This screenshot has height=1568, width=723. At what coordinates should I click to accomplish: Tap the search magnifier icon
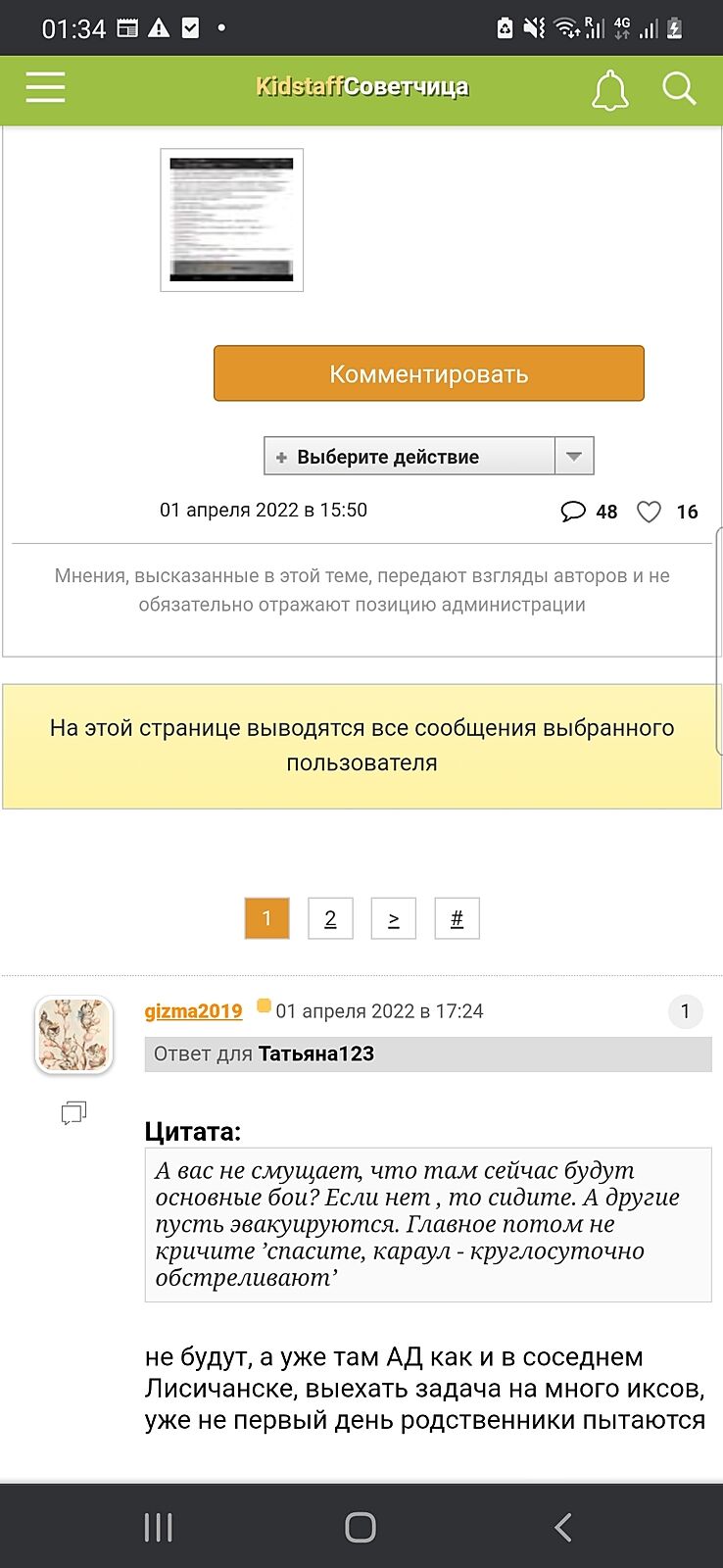point(678,89)
